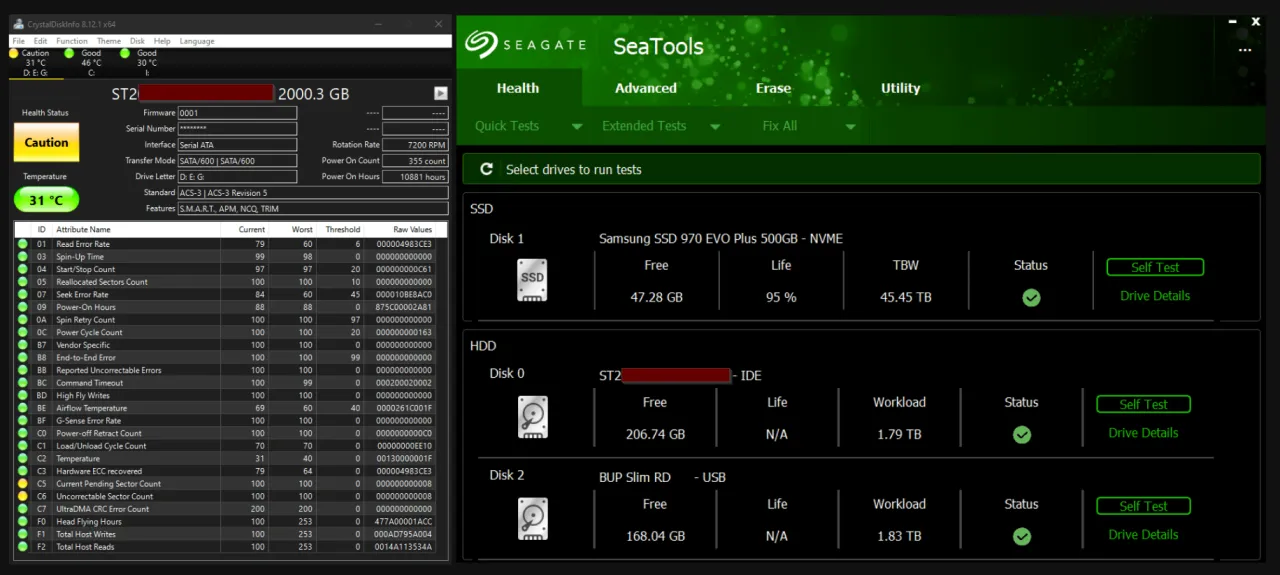Click the green status checkmark for Disk 2
Screen dimensions: 1280x575
(x=1021, y=537)
